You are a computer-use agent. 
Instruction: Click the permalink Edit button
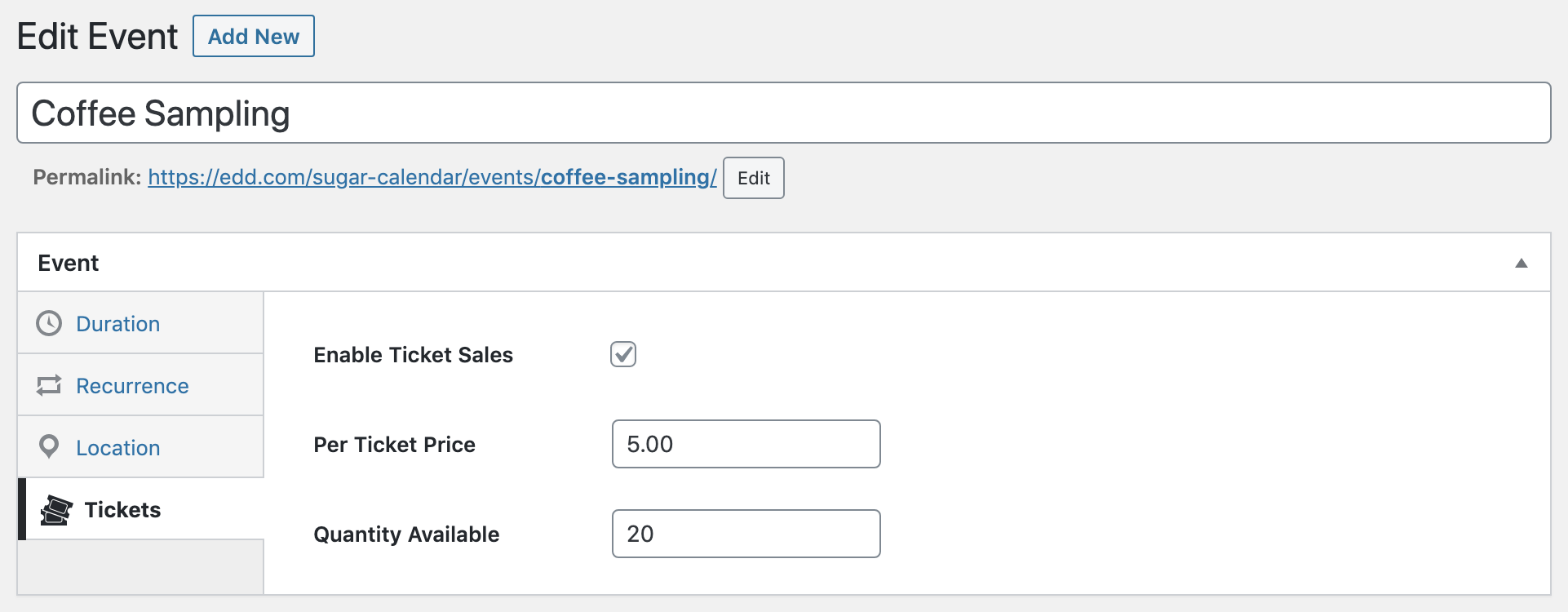[x=754, y=178]
